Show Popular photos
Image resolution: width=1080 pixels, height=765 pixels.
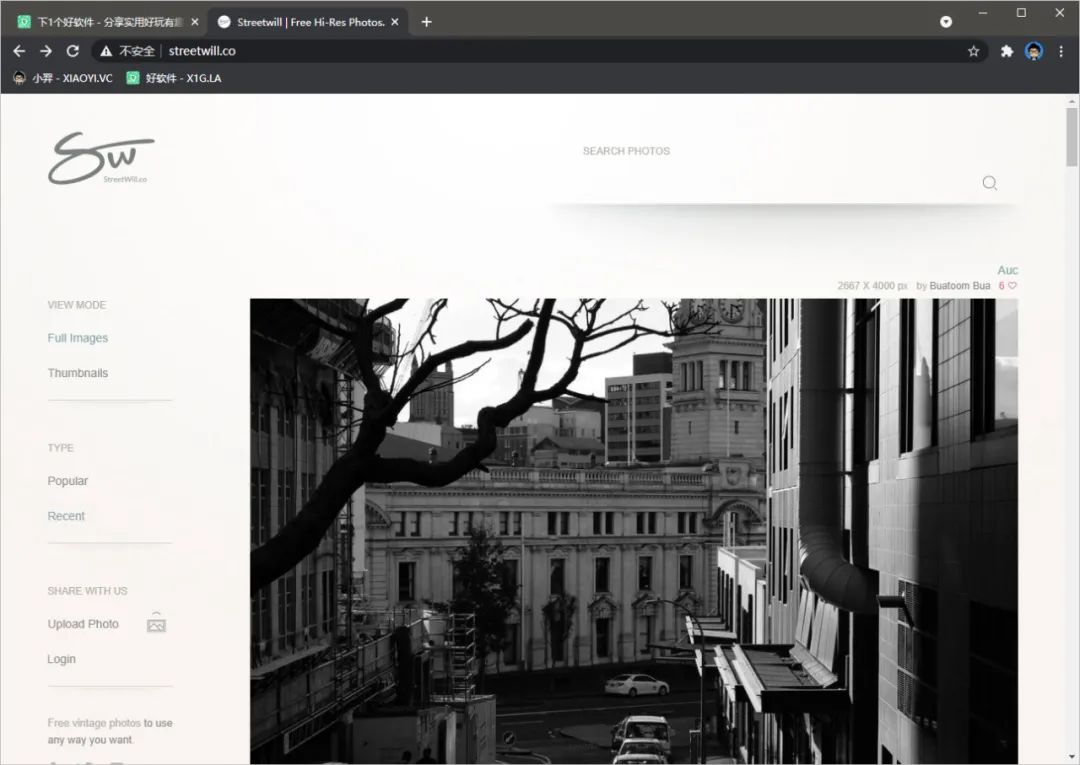(68, 481)
